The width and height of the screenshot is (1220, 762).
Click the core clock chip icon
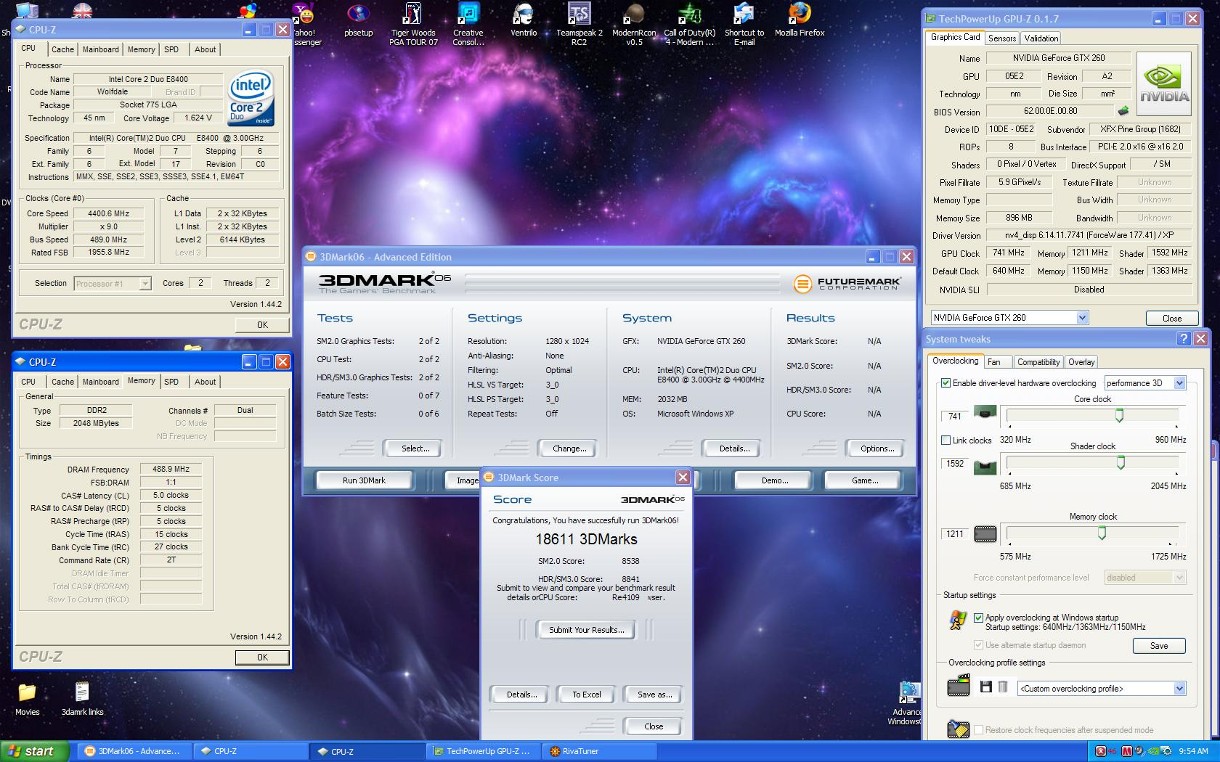(984, 413)
